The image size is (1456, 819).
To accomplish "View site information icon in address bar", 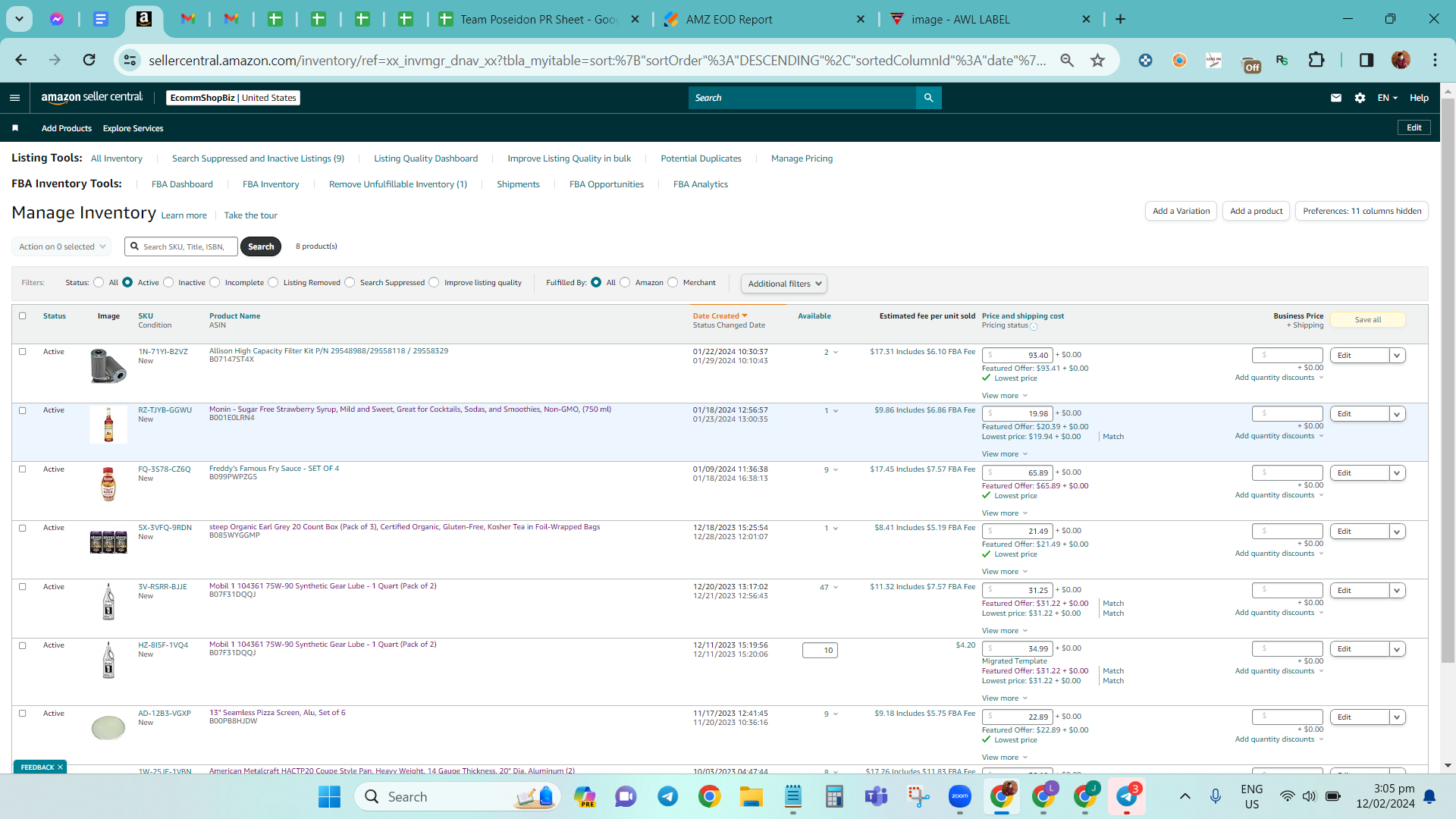I will coord(130,60).
